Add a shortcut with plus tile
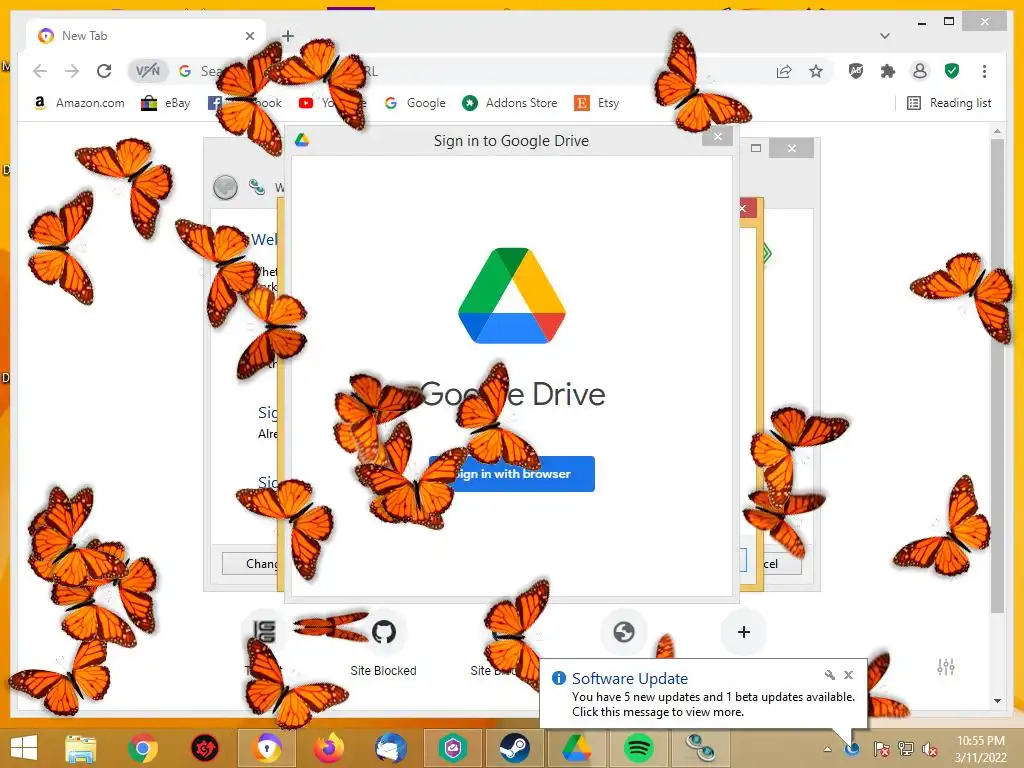1024x768 pixels. click(743, 632)
